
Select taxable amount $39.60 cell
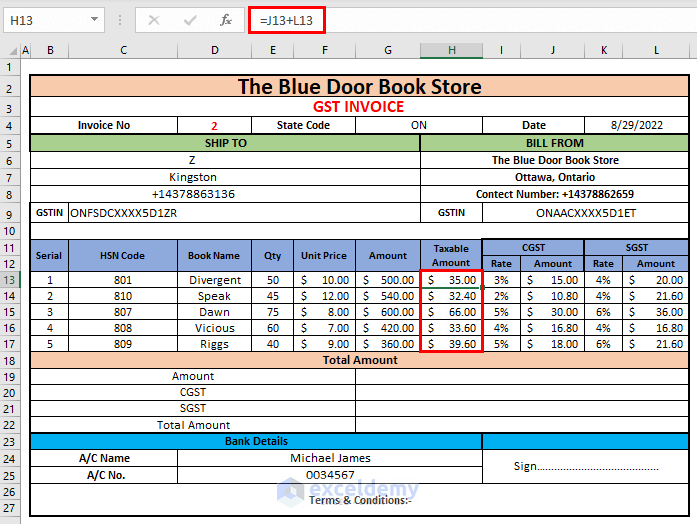451,344
